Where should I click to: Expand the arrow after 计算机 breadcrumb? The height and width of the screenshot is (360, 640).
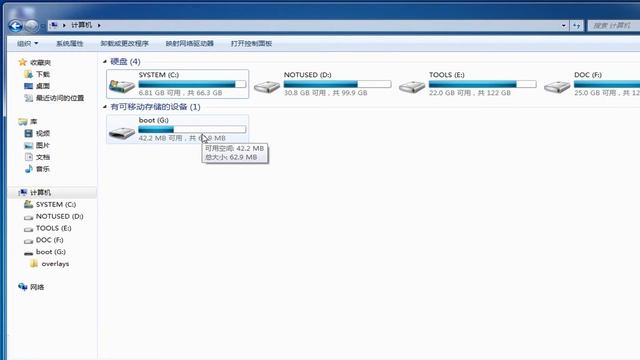point(99,25)
